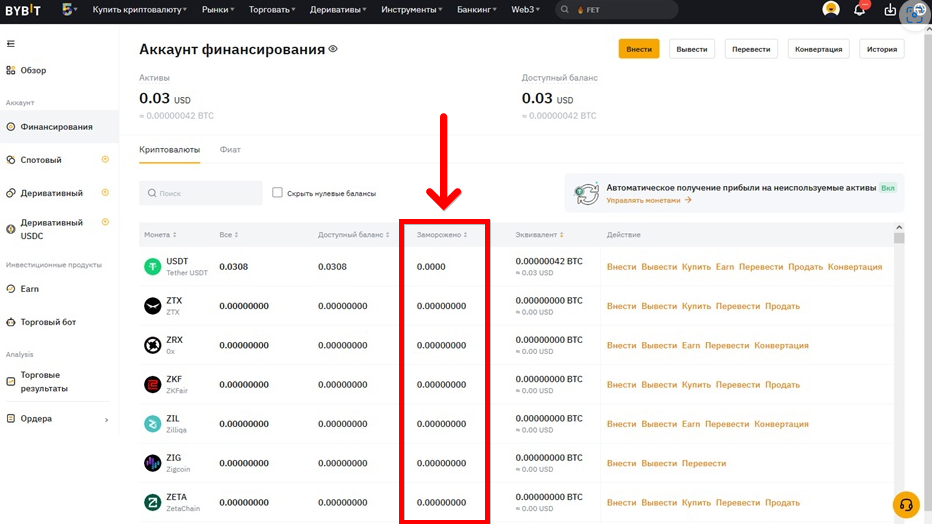
Task: Click the Bybit logo
Action: point(23,10)
